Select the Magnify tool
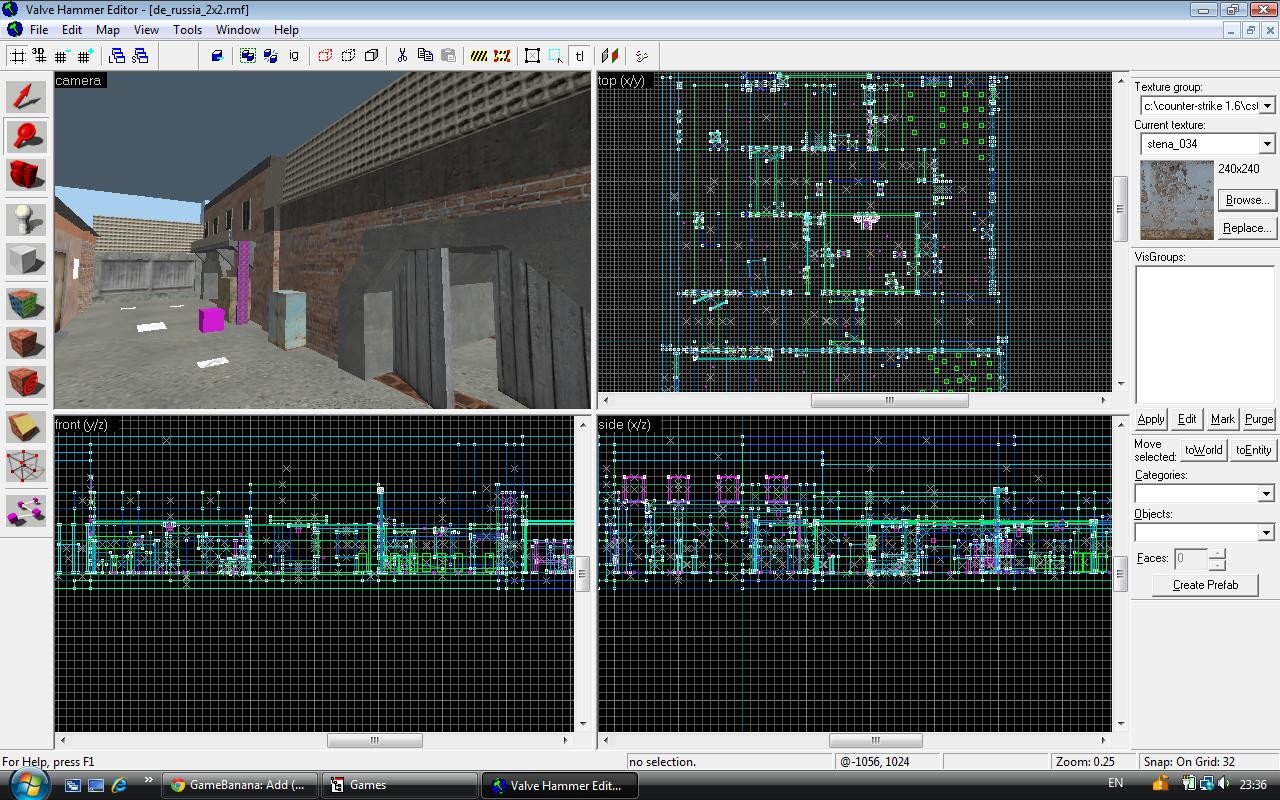 26,136
